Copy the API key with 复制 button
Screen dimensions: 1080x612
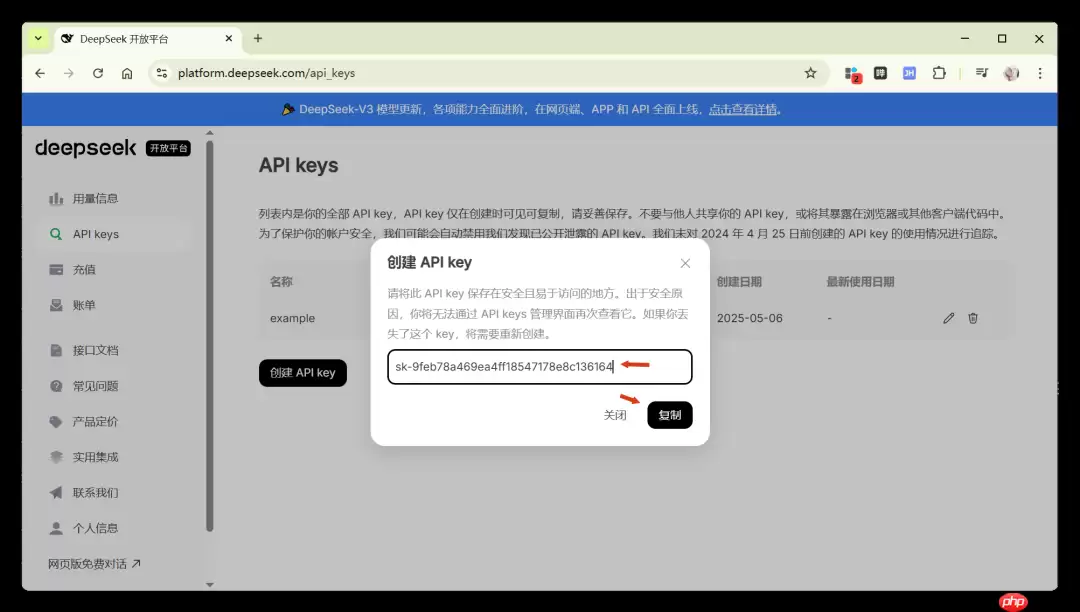(669, 414)
